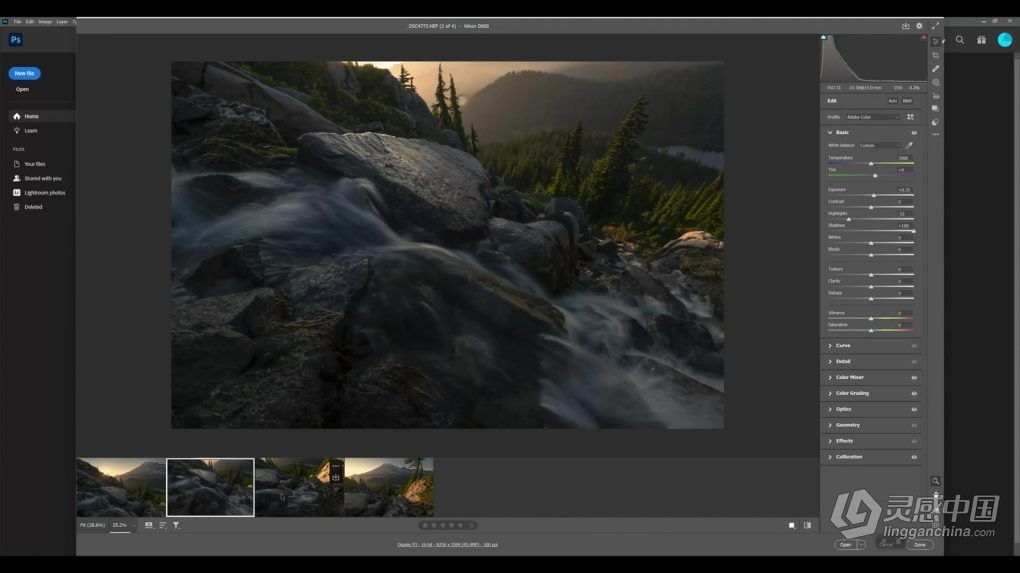Select the Healing brush tool
Screen dimensions: 1020x573
[935, 69]
